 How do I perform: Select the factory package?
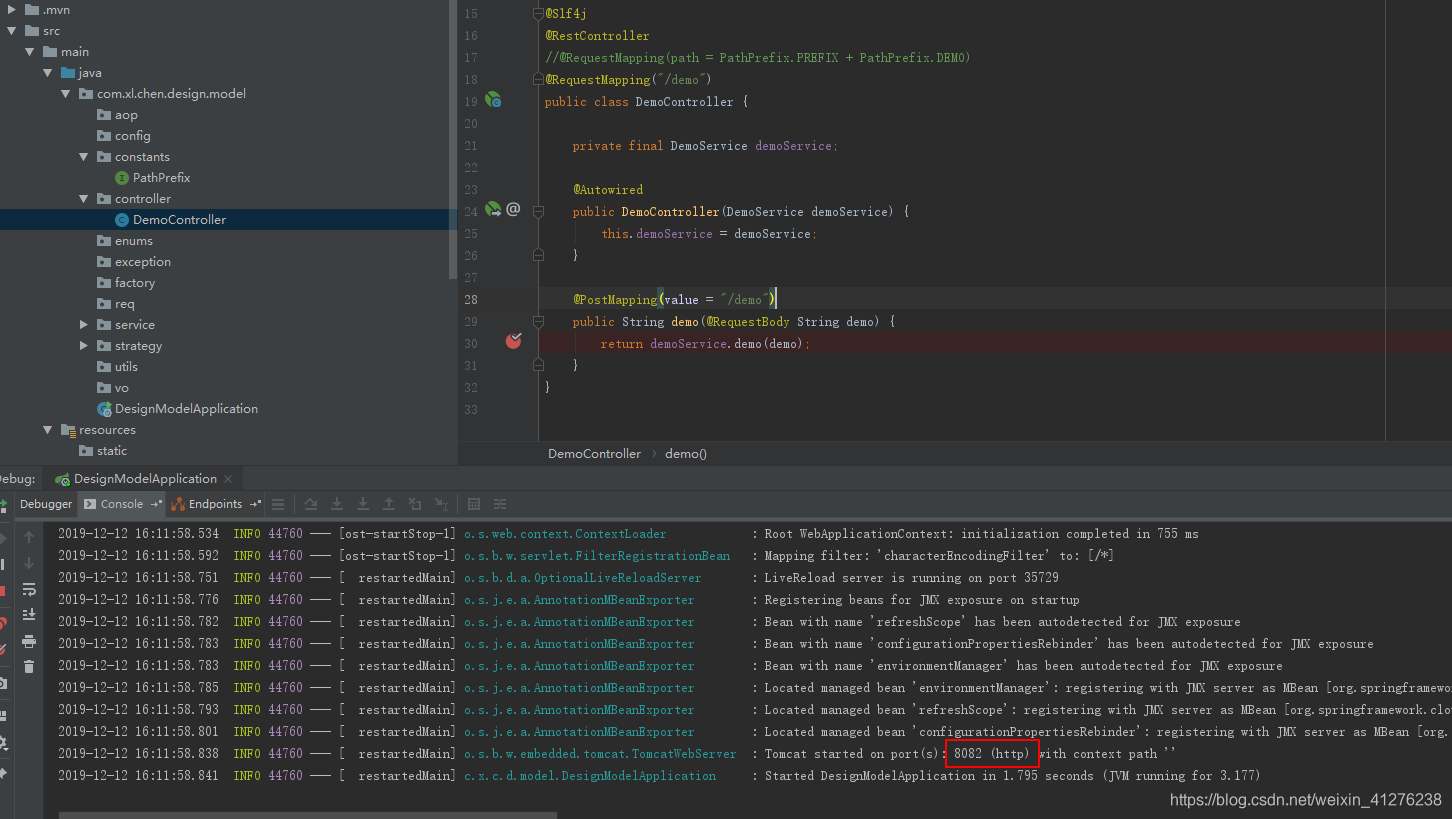click(134, 283)
